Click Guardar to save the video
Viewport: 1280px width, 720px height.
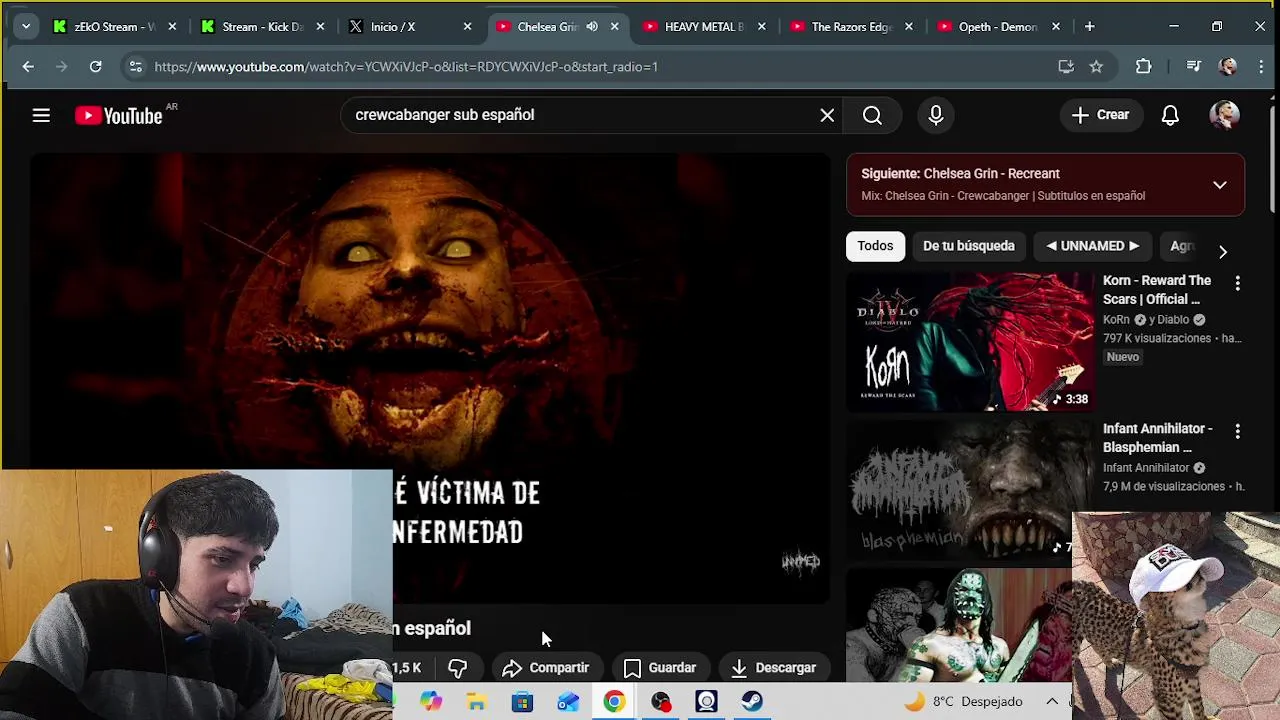pos(660,667)
